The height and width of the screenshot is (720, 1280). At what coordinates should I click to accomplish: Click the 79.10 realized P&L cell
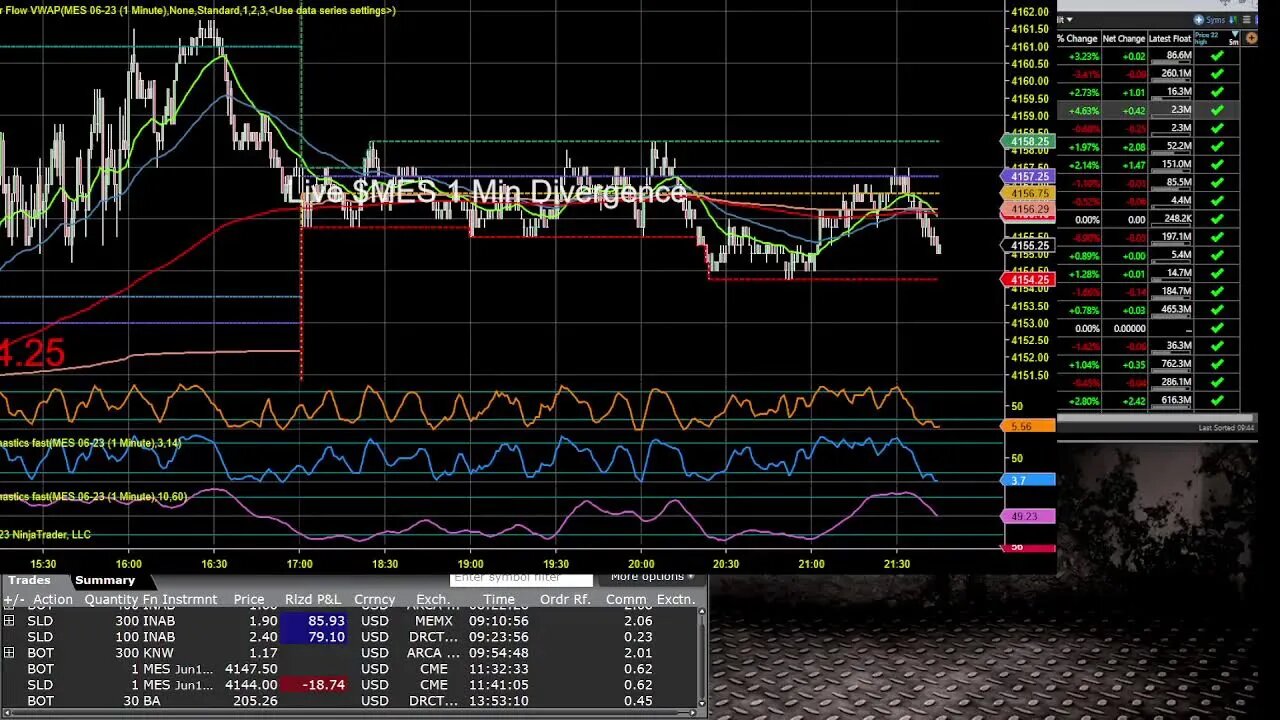[314, 637]
